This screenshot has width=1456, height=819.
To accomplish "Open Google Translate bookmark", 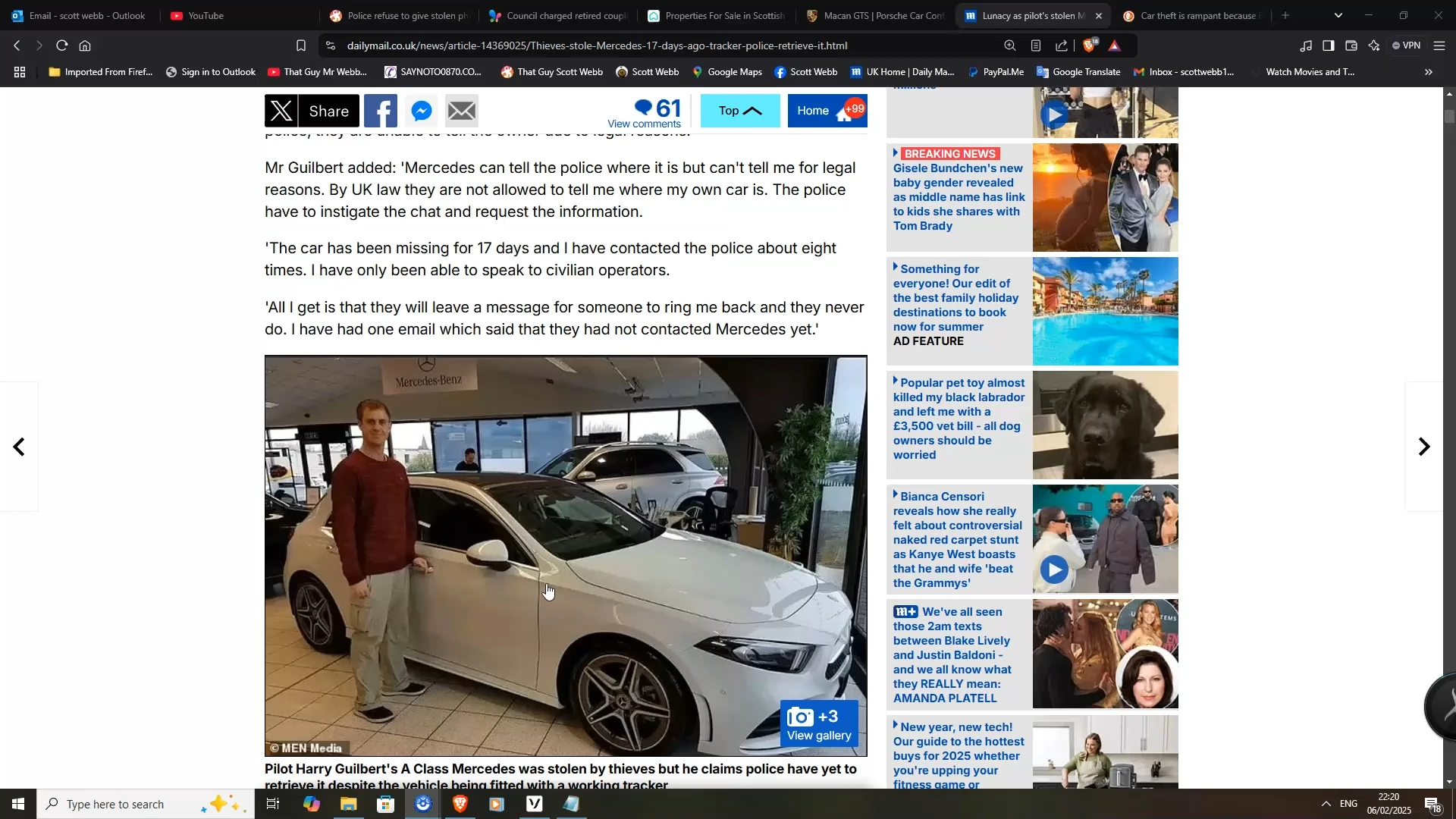I will click(x=1078, y=72).
